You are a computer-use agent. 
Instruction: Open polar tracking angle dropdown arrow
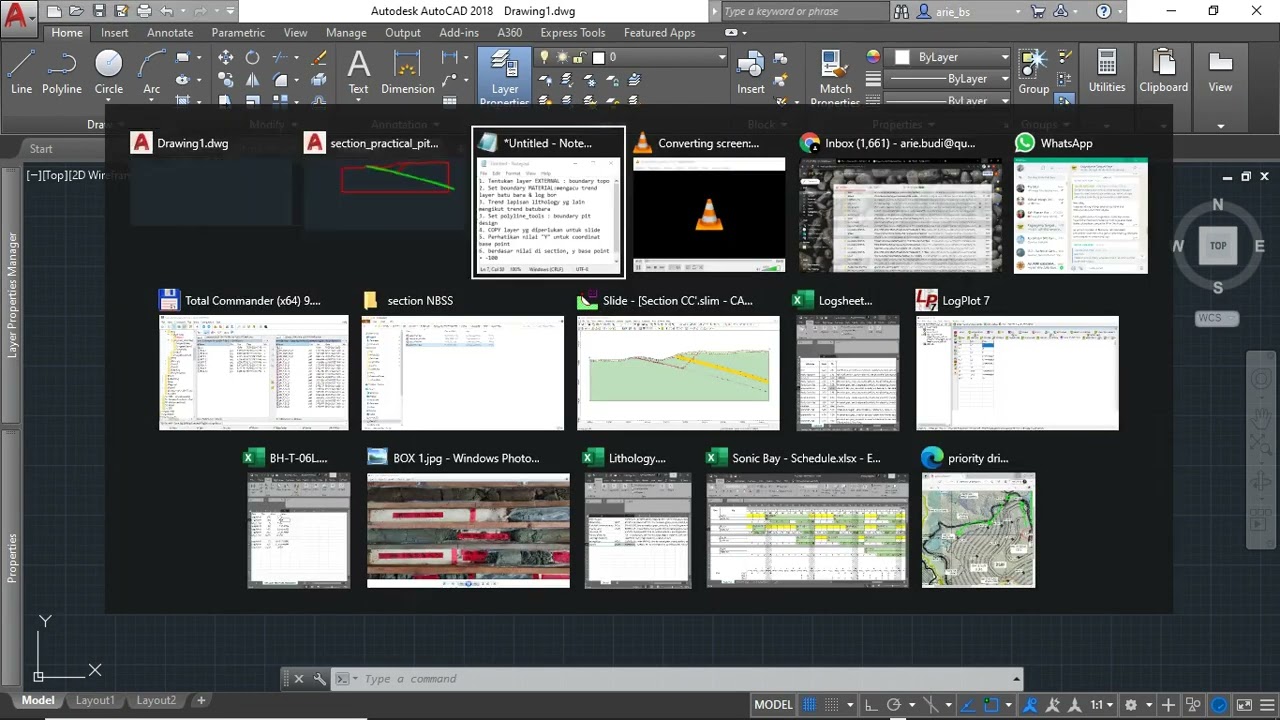pyautogui.click(x=911, y=705)
